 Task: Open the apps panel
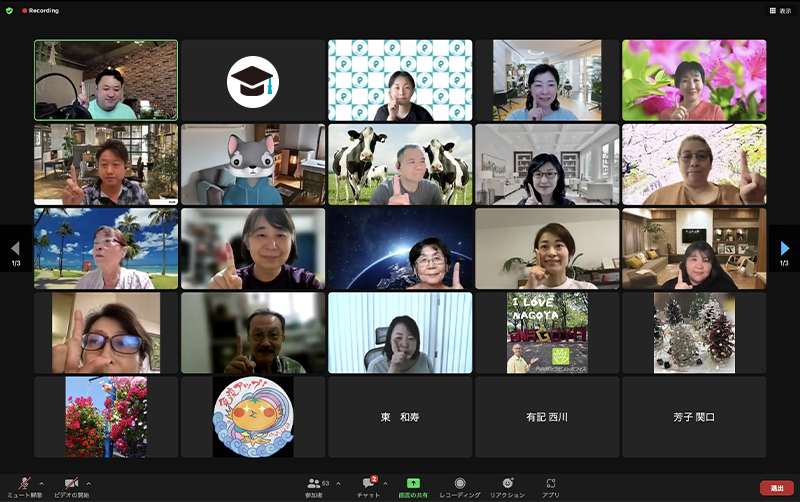click(x=551, y=484)
